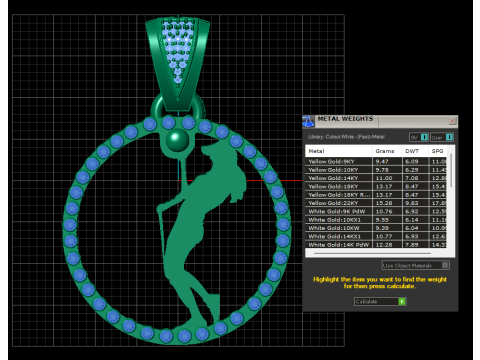Click the SPG column header

click(438, 151)
